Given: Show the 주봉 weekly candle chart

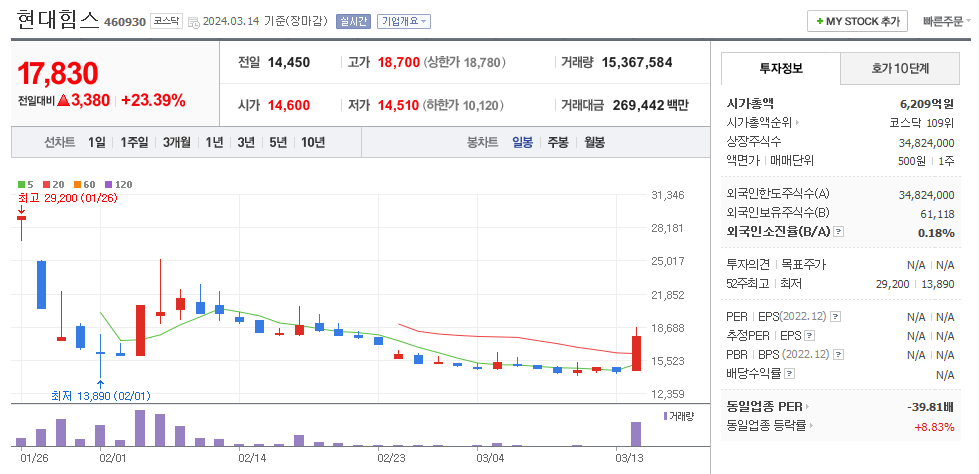Looking at the screenshot, I should click(558, 142).
